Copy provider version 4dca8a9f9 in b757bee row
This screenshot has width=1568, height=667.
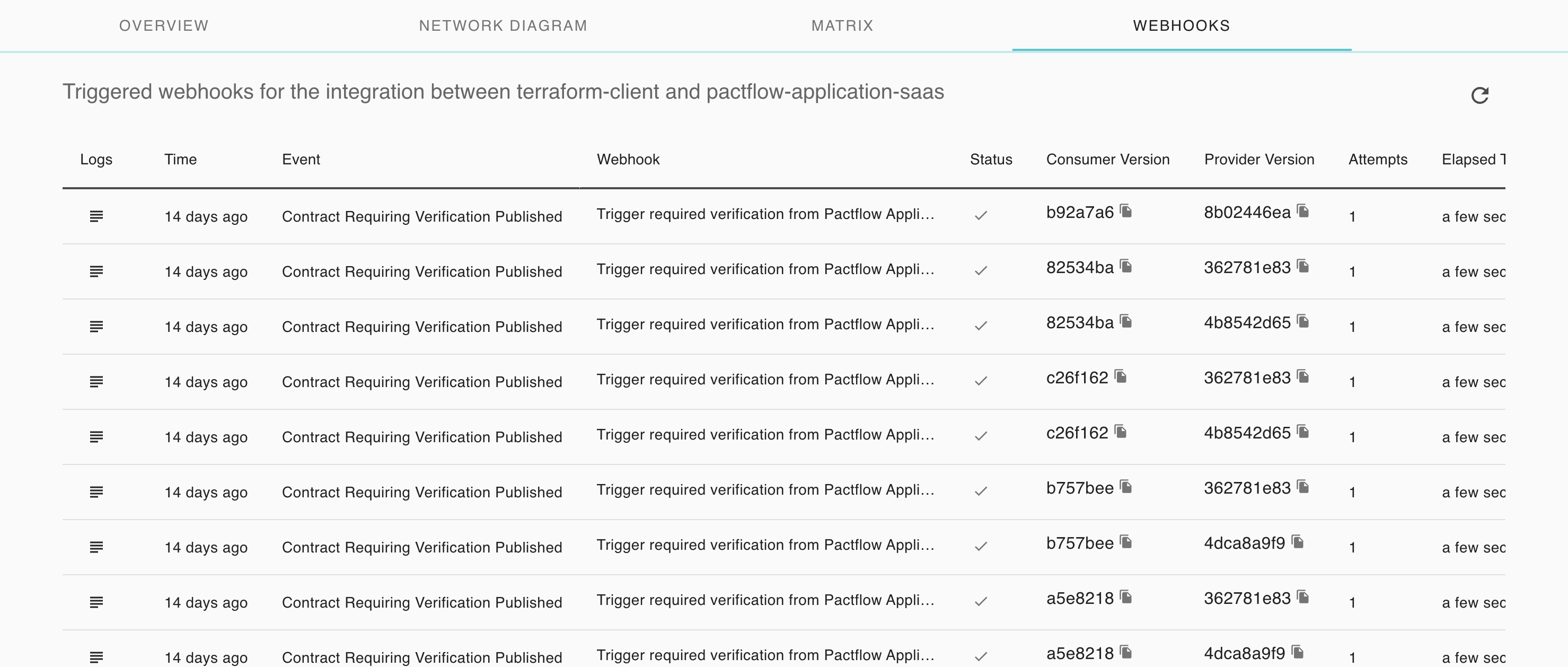point(1298,542)
